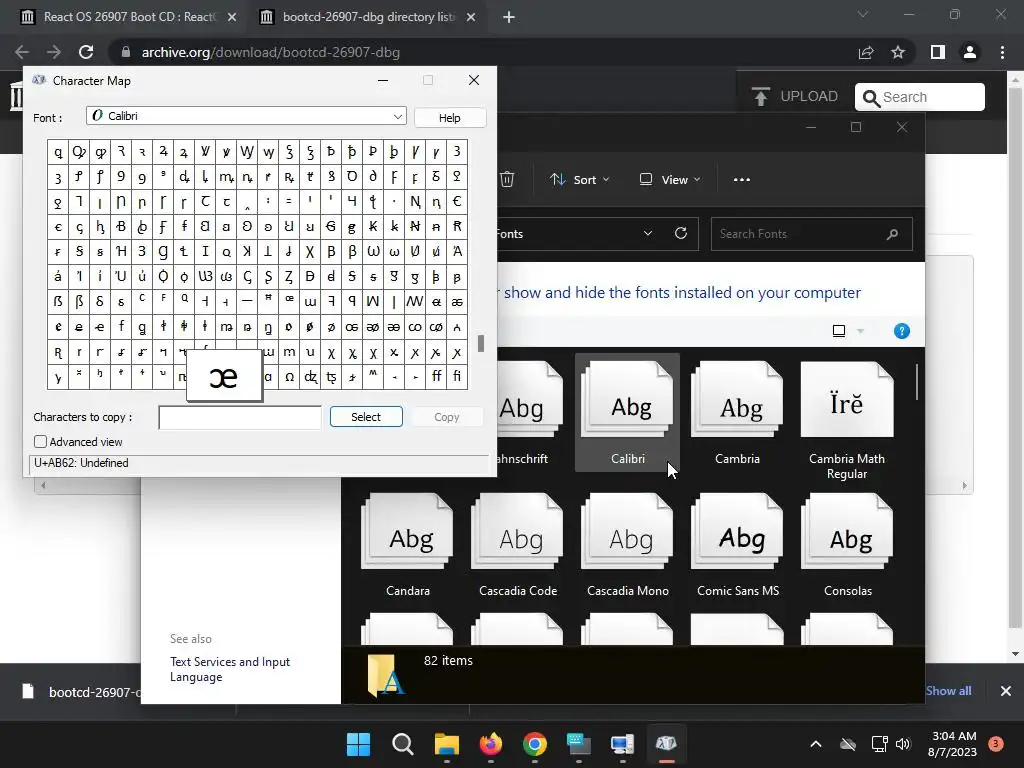This screenshot has width=1024, height=768.
Task: Open the View dropdown in Fonts window
Action: 669,180
